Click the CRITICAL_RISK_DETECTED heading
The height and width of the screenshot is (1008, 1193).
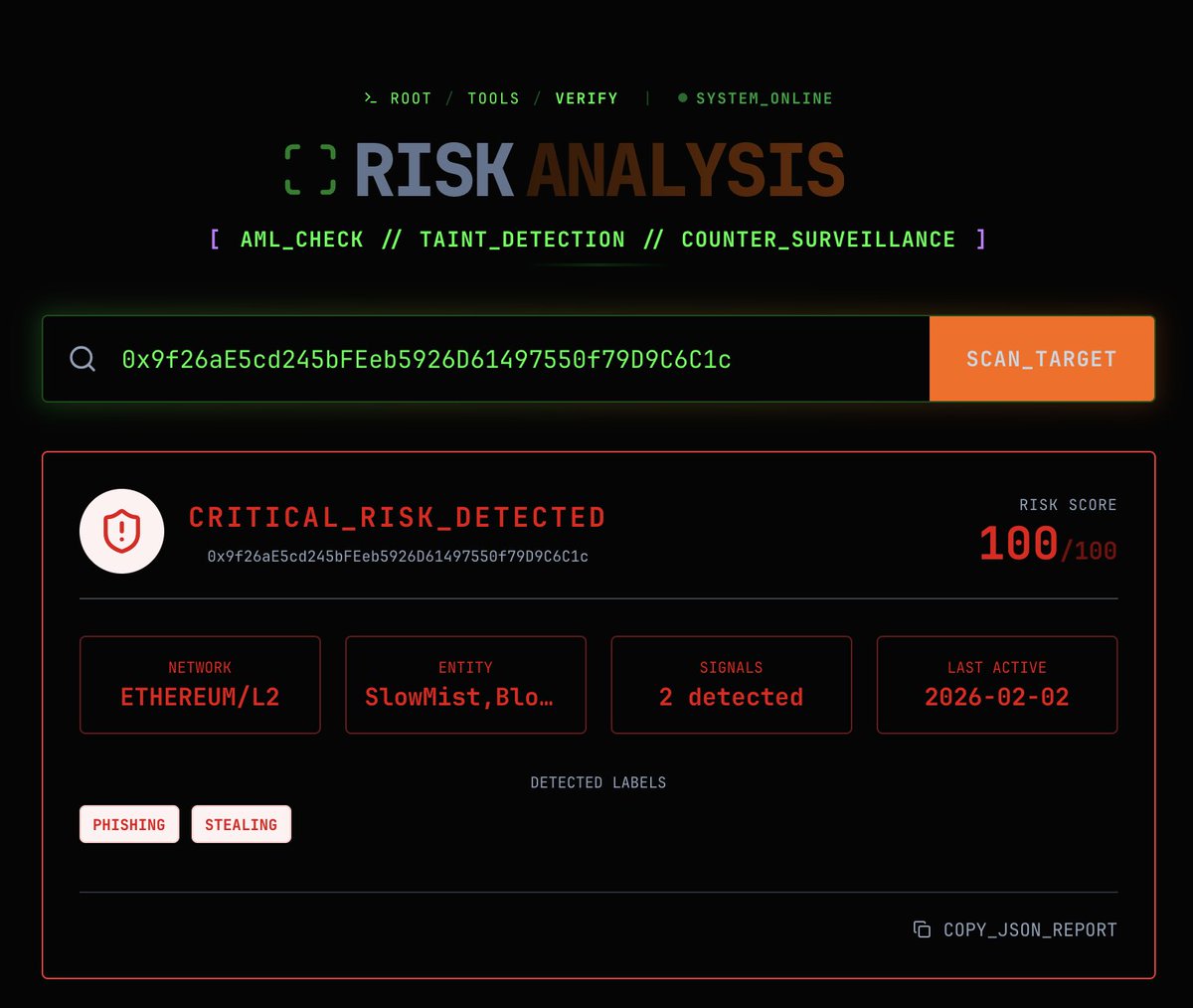click(x=398, y=518)
